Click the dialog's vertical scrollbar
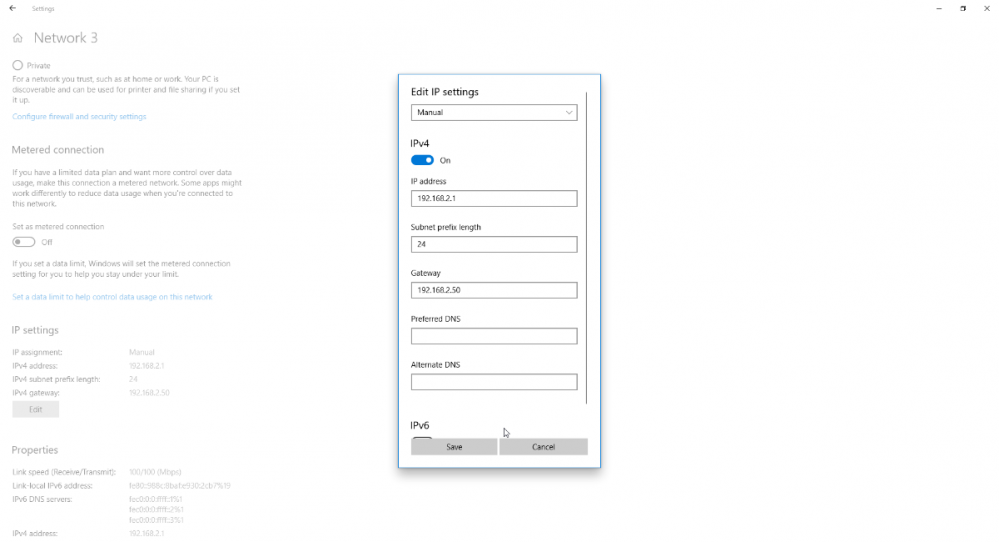 [586, 248]
